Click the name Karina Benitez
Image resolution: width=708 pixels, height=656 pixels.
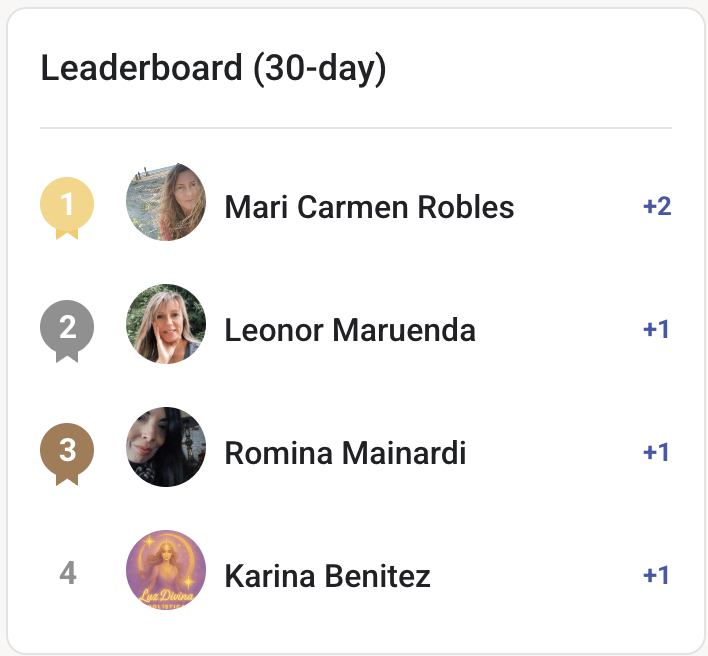327,576
